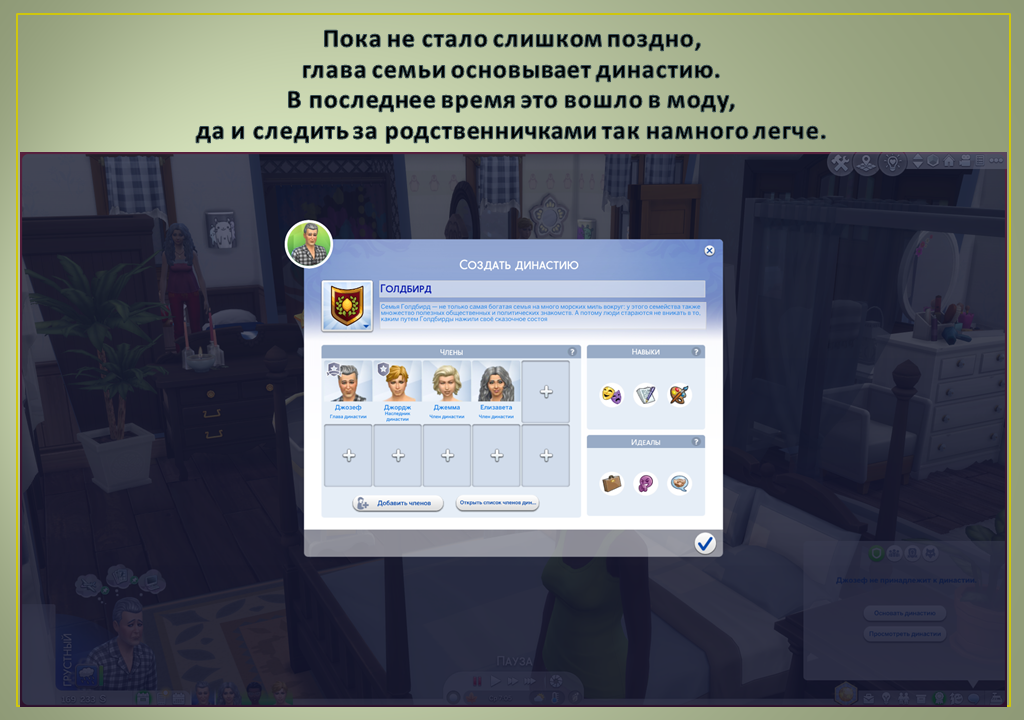Choose the handshake speech-bubble ideal icon
Screen dimensions: 1024x720
[x=679, y=483]
